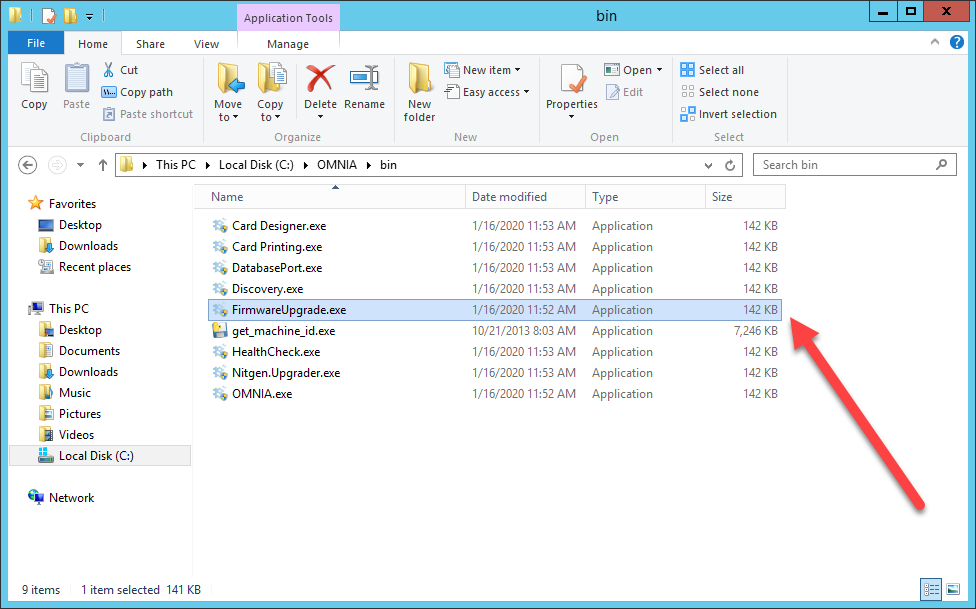Switch to the Home ribbon tab
Viewport: 976px width, 609px height.
coord(93,44)
